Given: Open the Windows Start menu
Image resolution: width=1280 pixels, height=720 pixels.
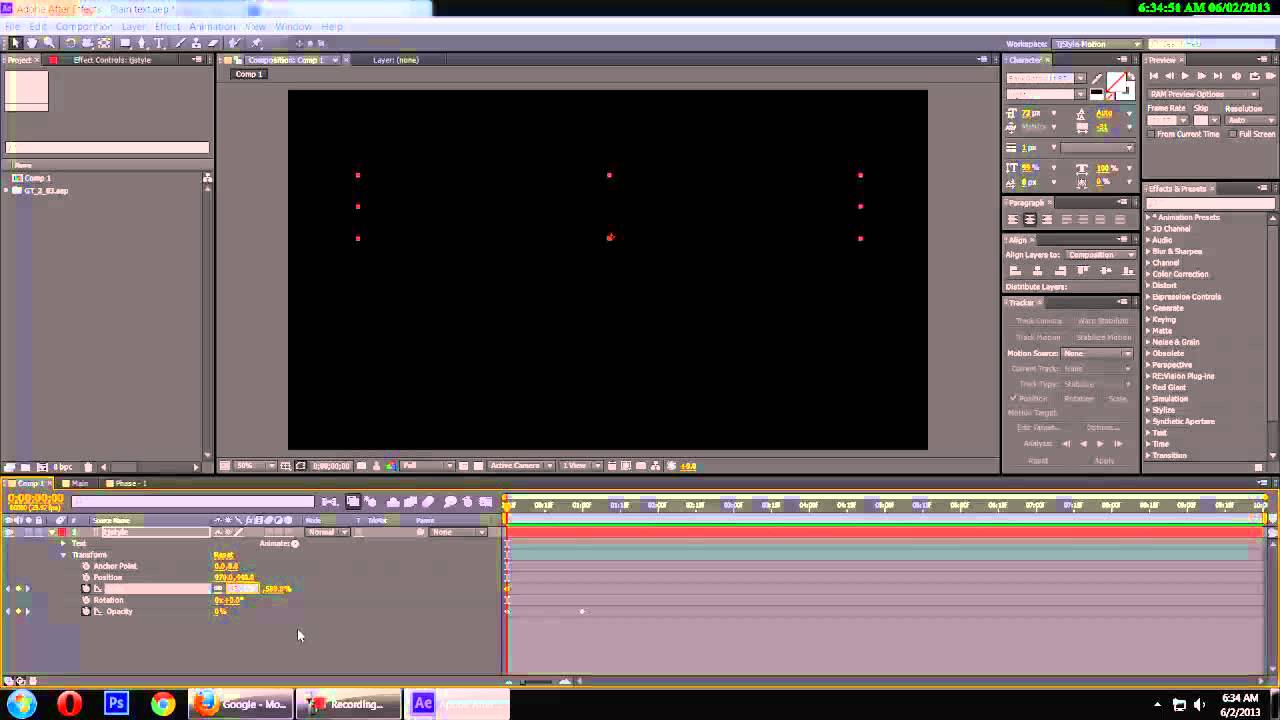Looking at the screenshot, I should (x=22, y=704).
